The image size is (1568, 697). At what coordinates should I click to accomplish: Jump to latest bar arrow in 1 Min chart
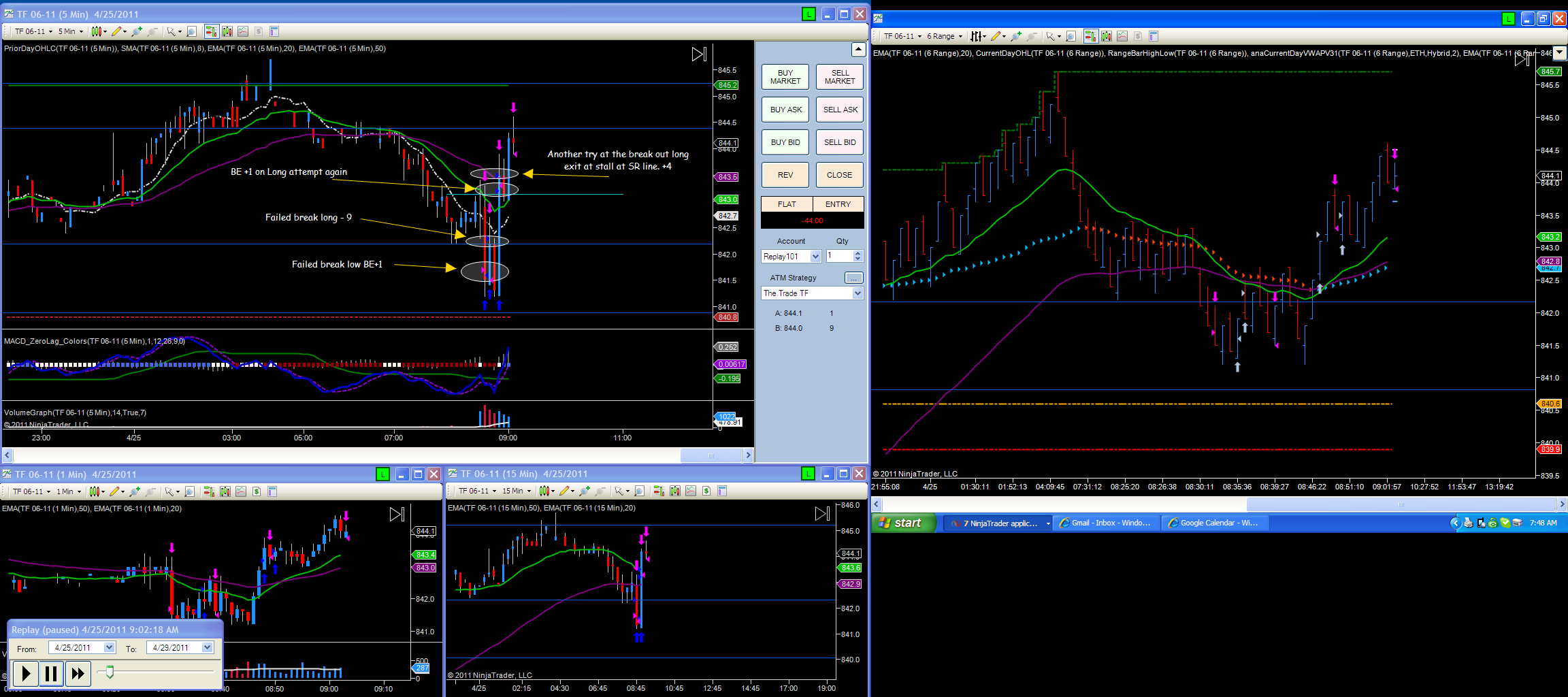tap(397, 515)
